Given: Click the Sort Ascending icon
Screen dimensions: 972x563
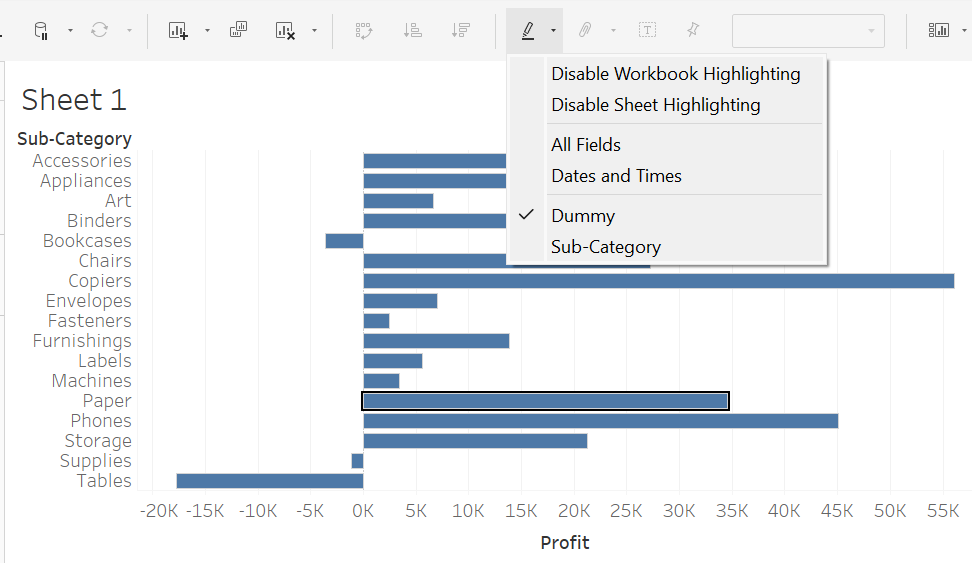Looking at the screenshot, I should [412, 30].
